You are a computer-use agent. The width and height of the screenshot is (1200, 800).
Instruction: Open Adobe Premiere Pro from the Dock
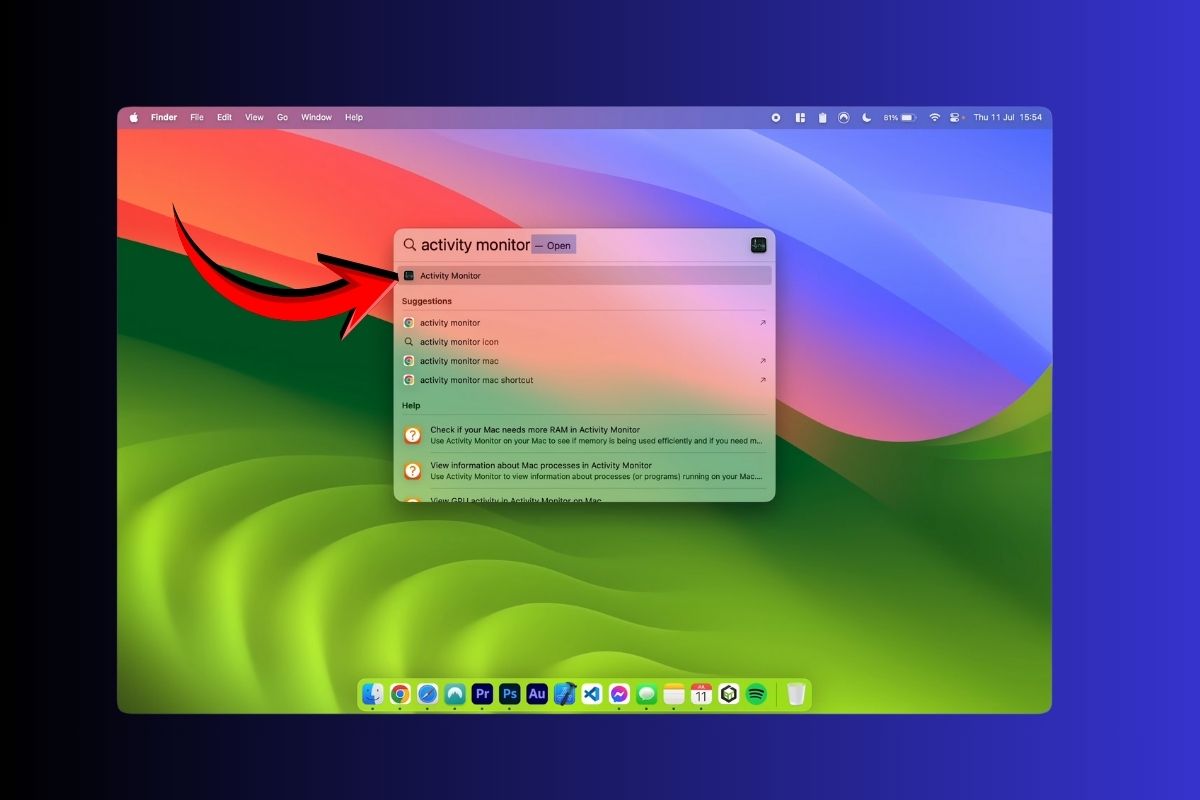(482, 694)
